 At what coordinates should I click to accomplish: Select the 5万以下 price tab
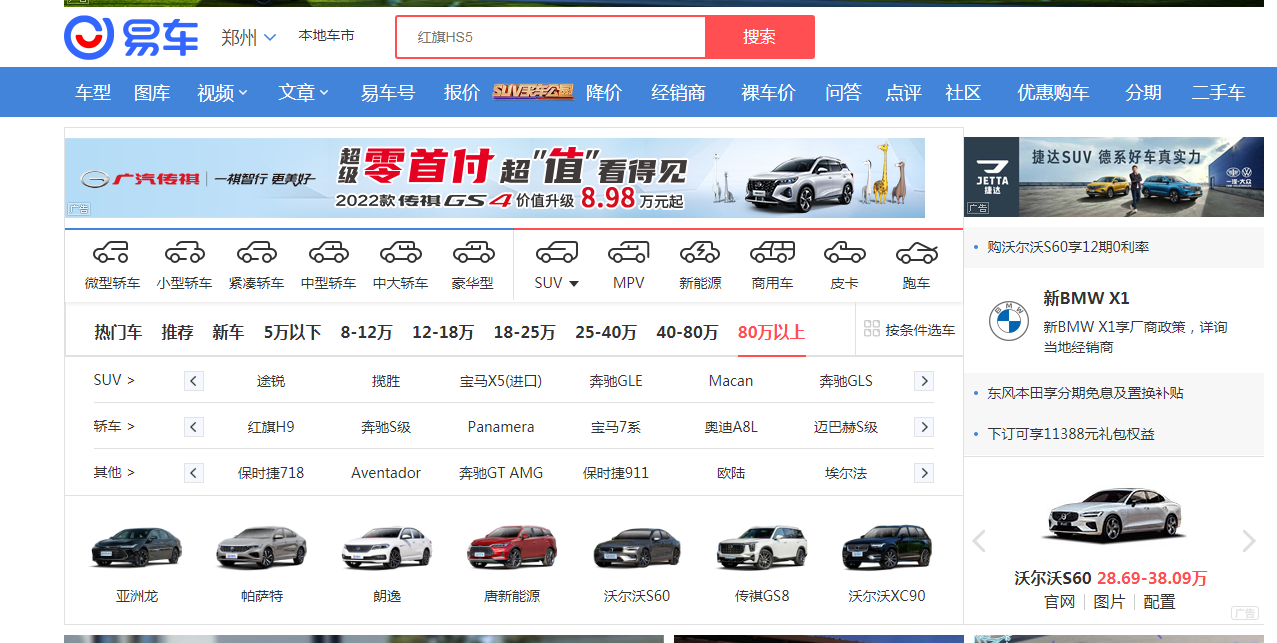[292, 332]
